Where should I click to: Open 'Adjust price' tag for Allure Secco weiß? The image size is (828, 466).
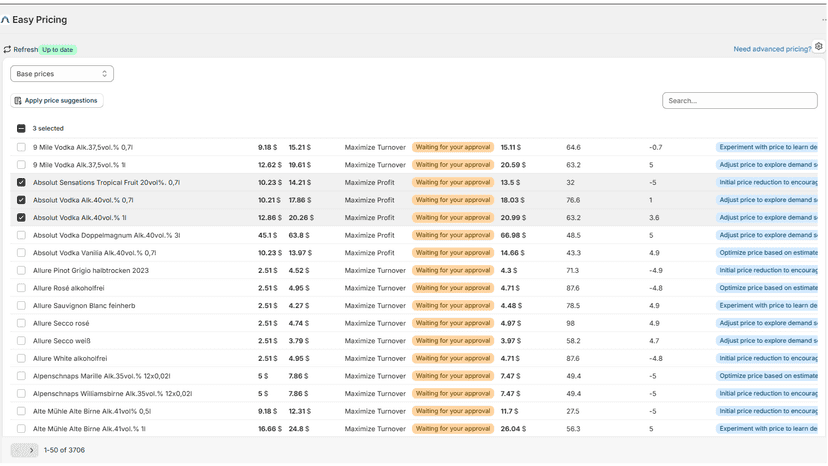767,341
